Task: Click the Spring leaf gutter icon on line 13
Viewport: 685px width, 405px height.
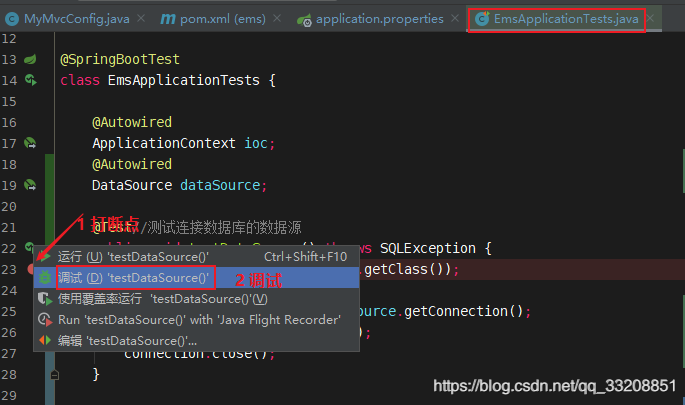Action: click(x=30, y=59)
